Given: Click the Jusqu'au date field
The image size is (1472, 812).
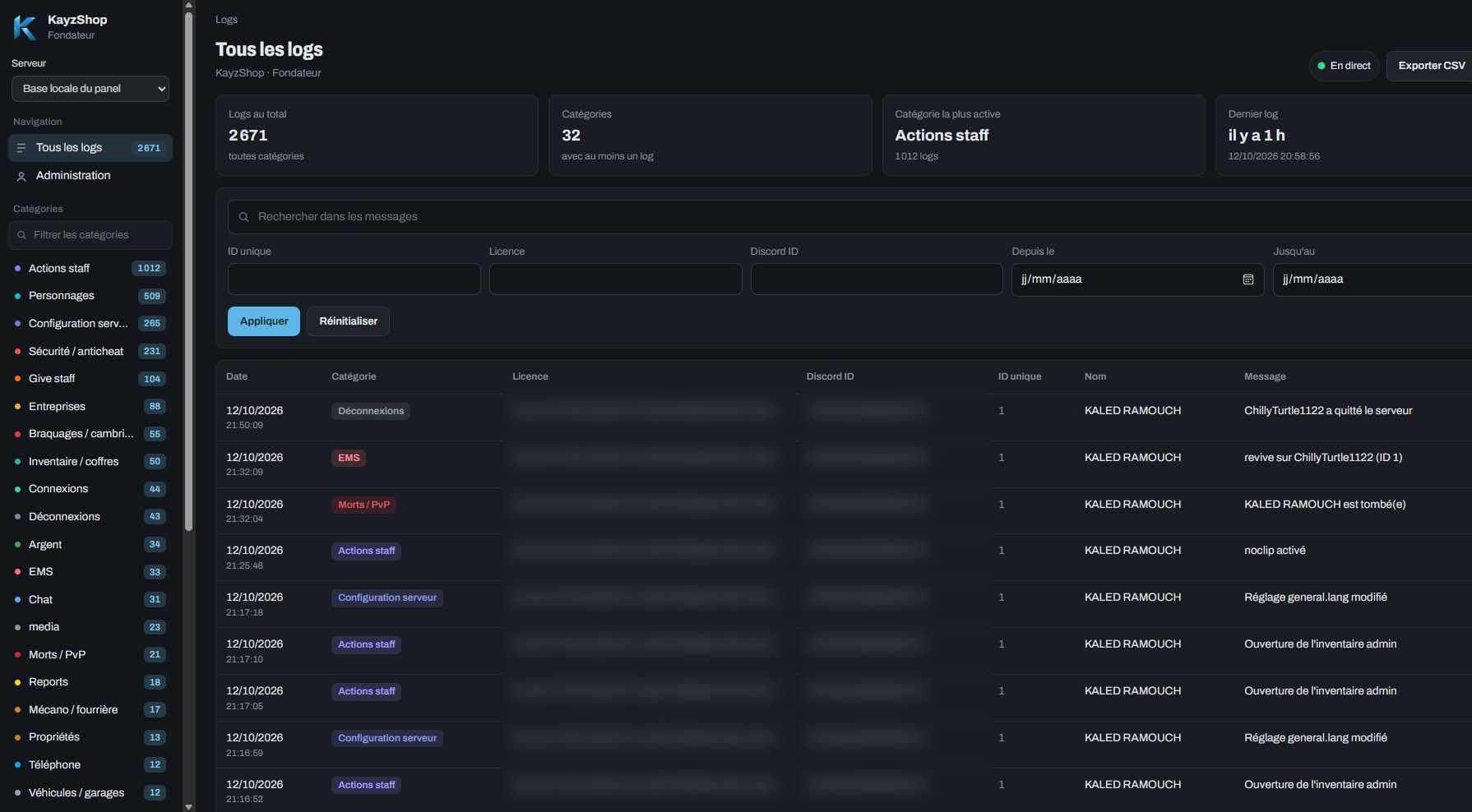Looking at the screenshot, I should 1372,279.
